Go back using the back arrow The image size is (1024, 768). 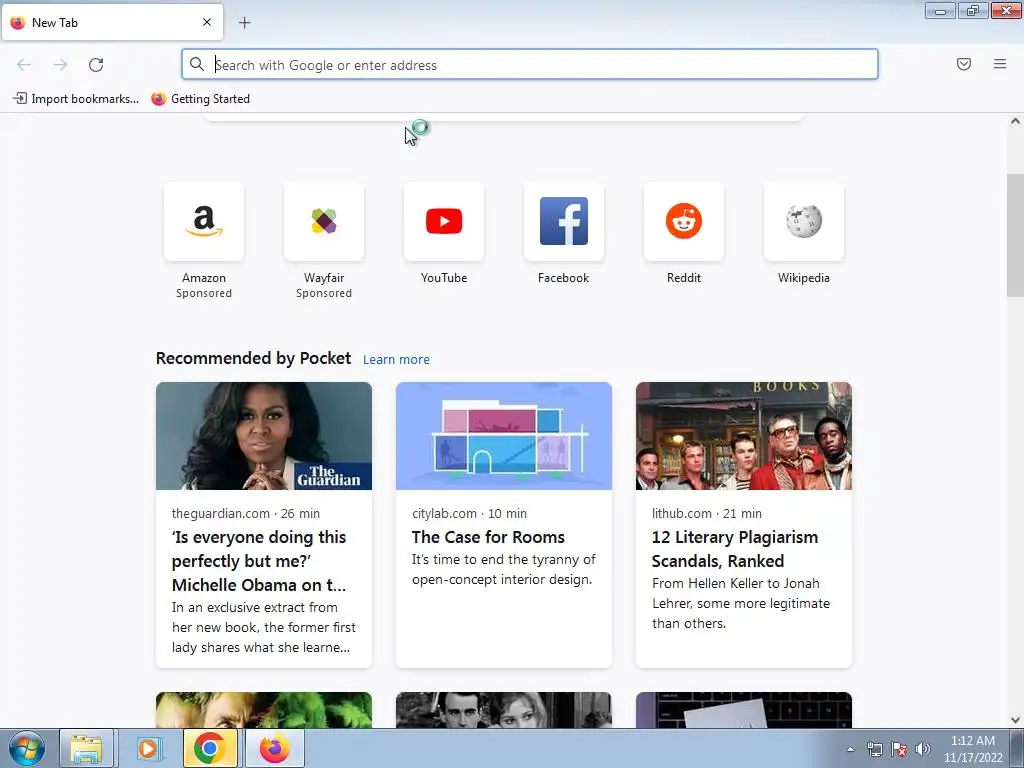tap(24, 65)
